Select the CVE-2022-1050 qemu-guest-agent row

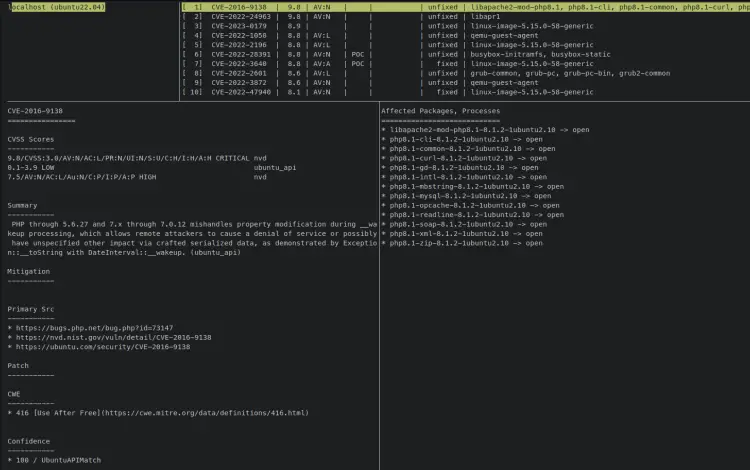tap(360, 35)
